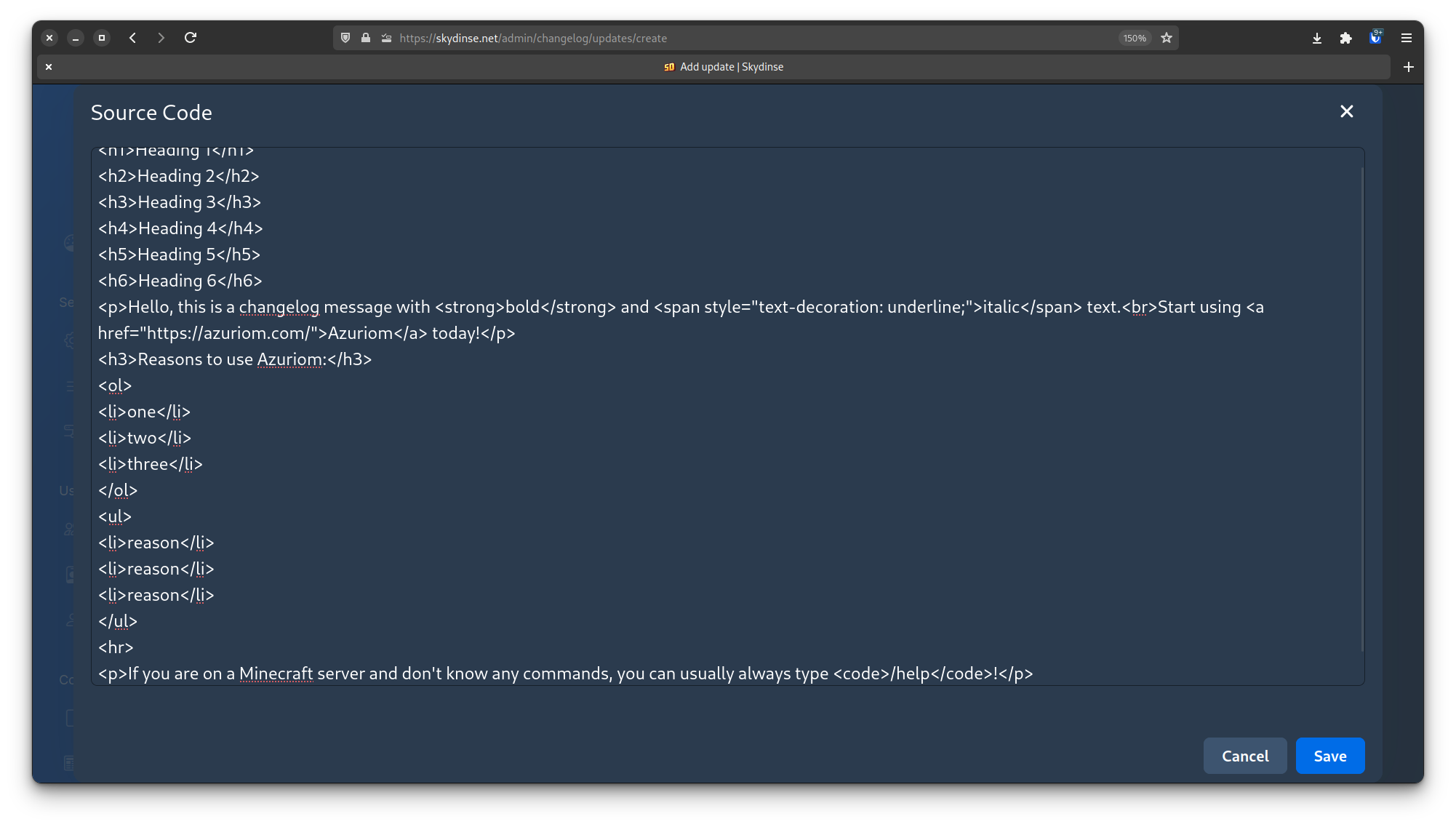Open the extensions puzzle icon
The height and width of the screenshot is (827, 1456).
coord(1345,38)
